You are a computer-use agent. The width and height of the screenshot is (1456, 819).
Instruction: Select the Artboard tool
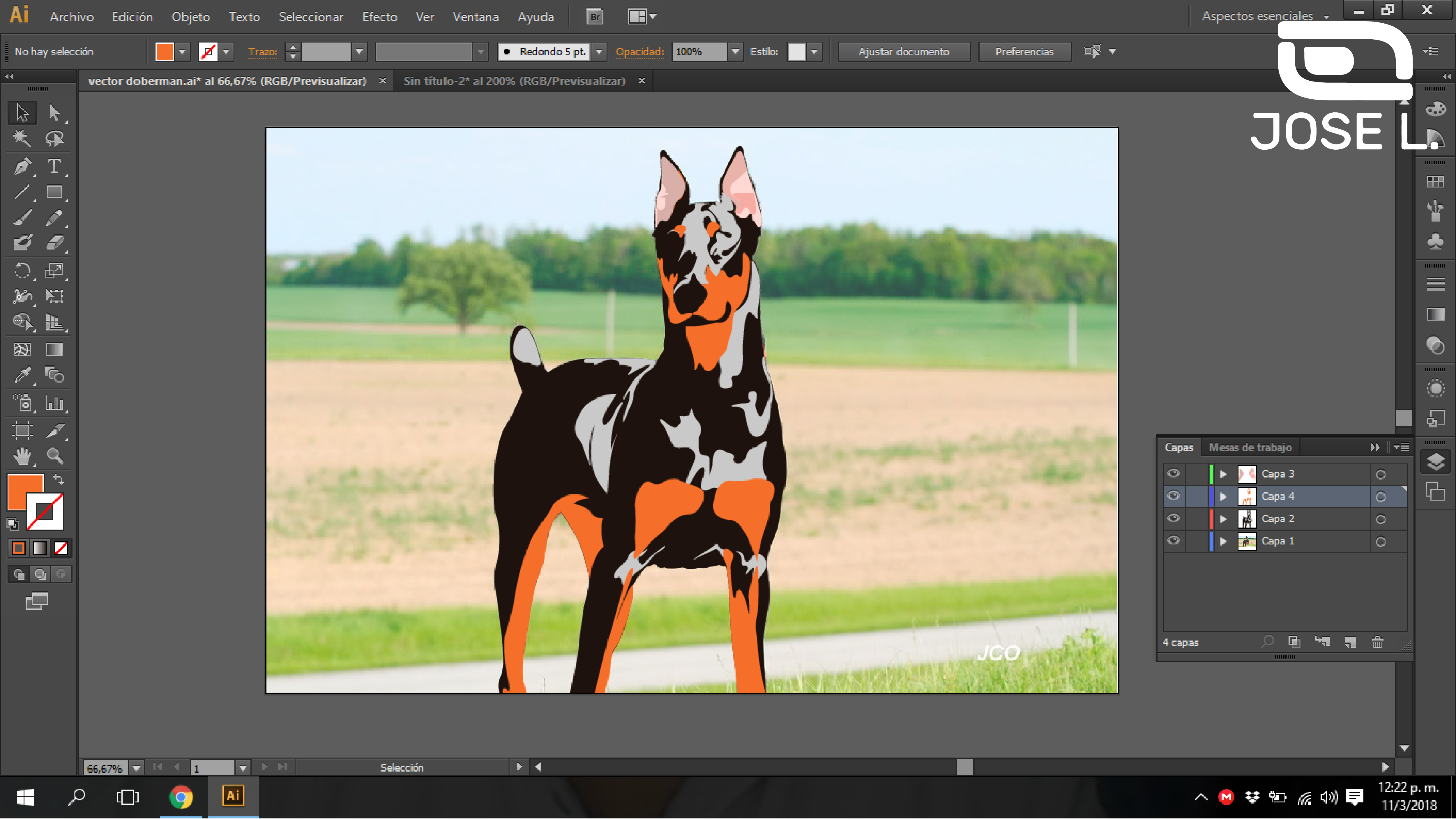(x=22, y=431)
